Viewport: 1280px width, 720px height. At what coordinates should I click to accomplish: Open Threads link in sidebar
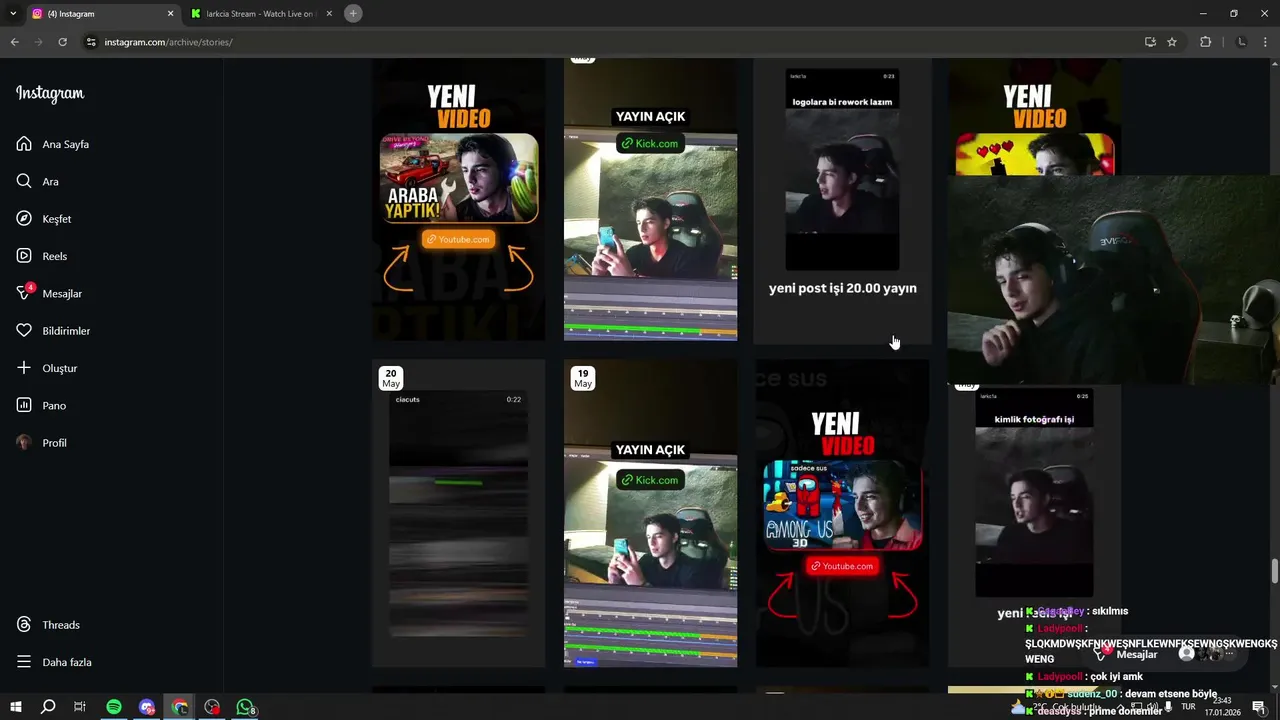[x=48, y=625]
